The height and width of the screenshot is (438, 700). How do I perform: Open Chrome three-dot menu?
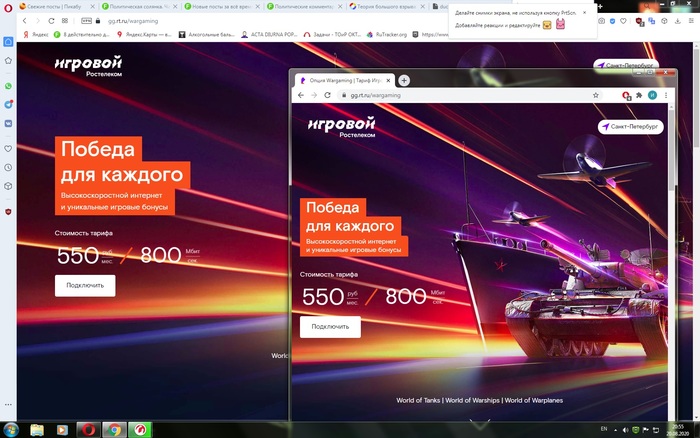click(x=666, y=95)
